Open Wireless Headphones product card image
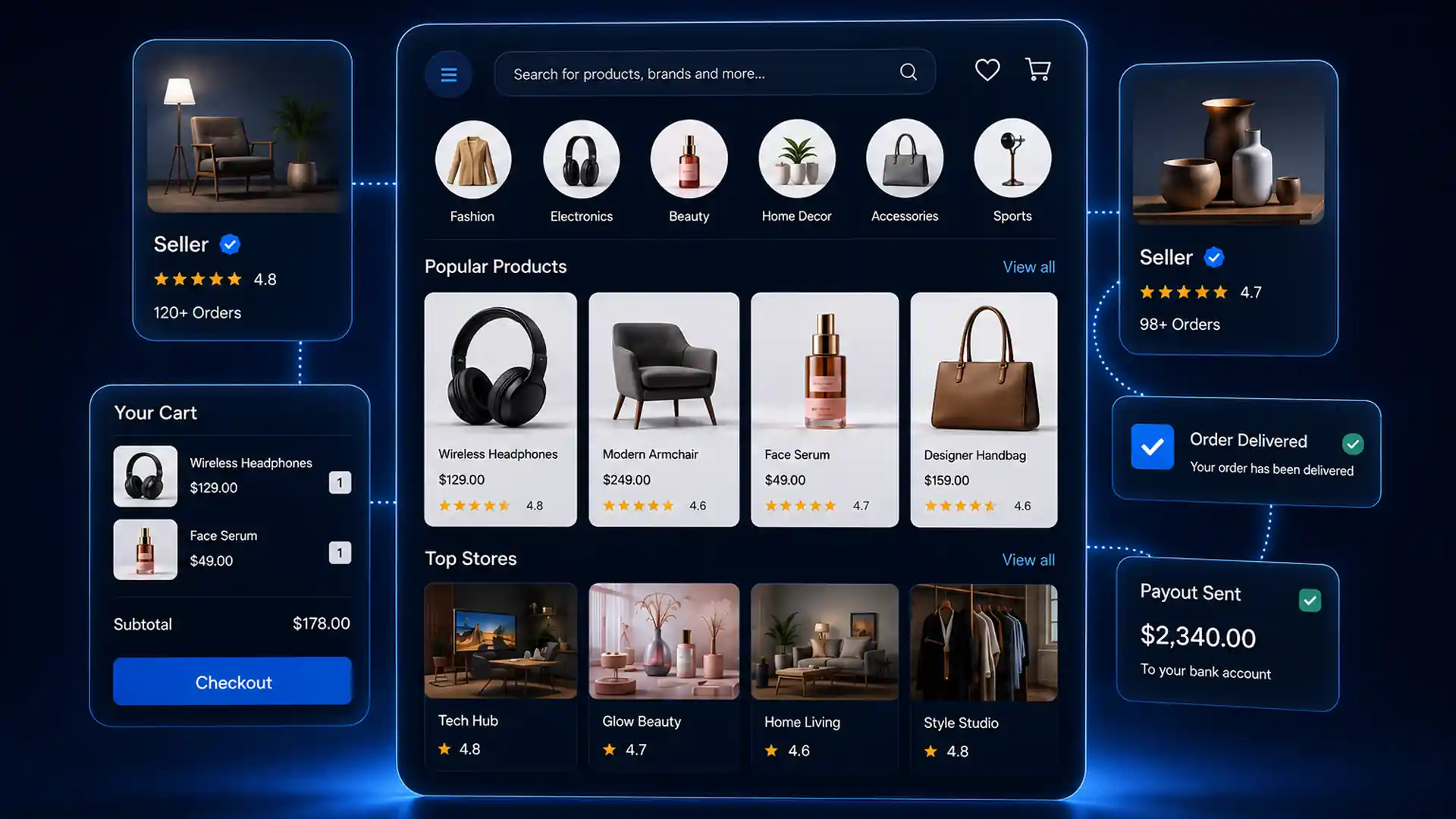 [500, 364]
